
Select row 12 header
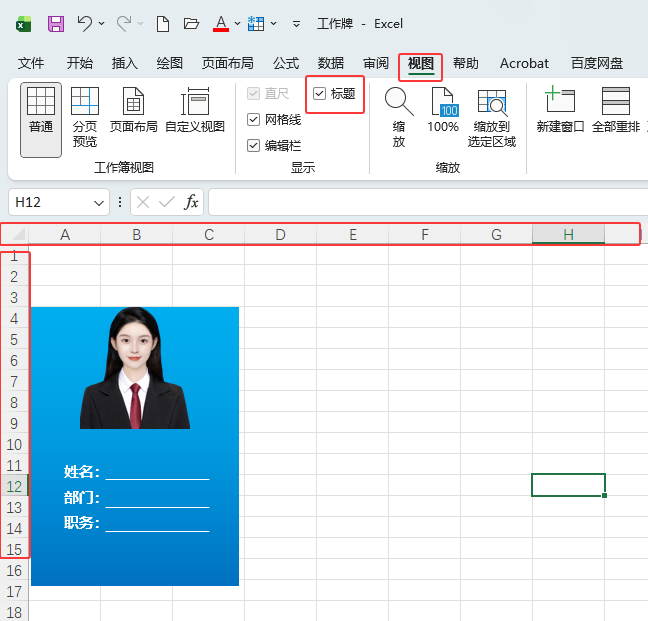point(14,486)
